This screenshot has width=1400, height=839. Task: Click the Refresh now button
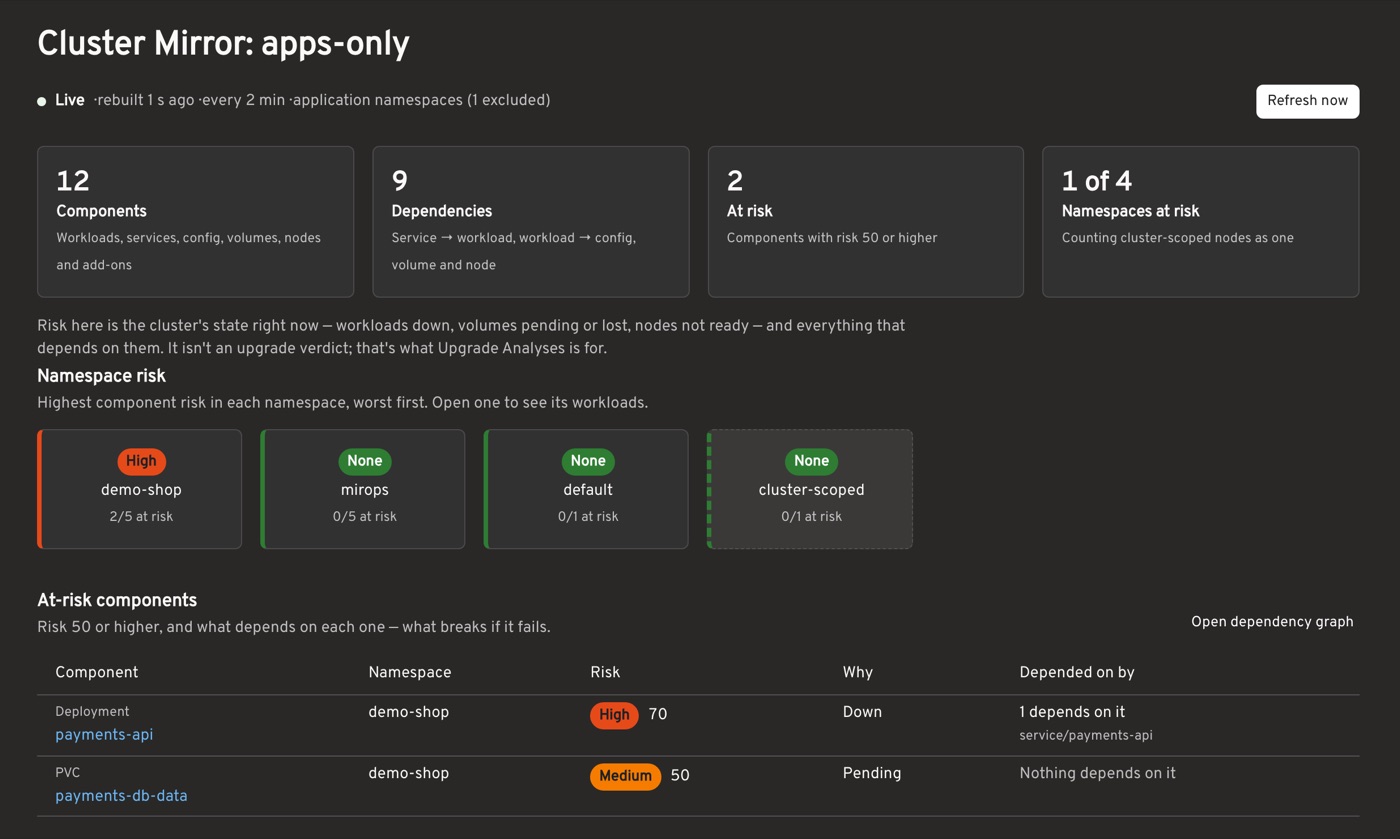pyautogui.click(x=1307, y=101)
